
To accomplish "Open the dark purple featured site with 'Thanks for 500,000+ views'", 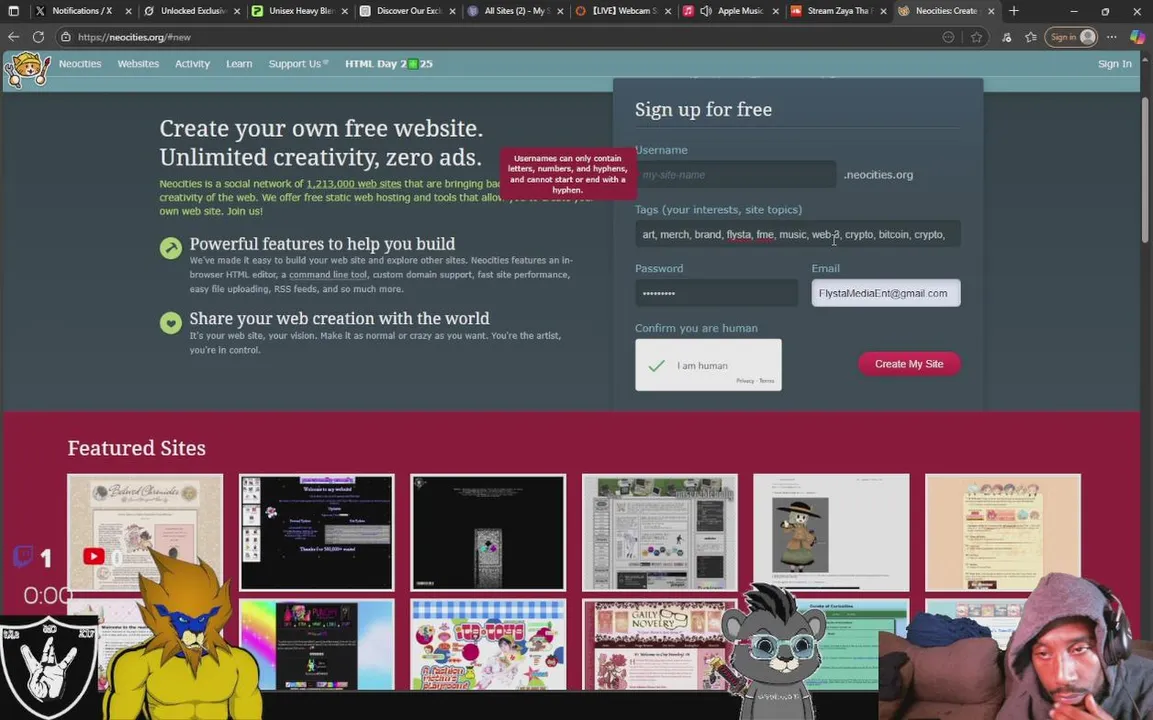I will tap(317, 532).
